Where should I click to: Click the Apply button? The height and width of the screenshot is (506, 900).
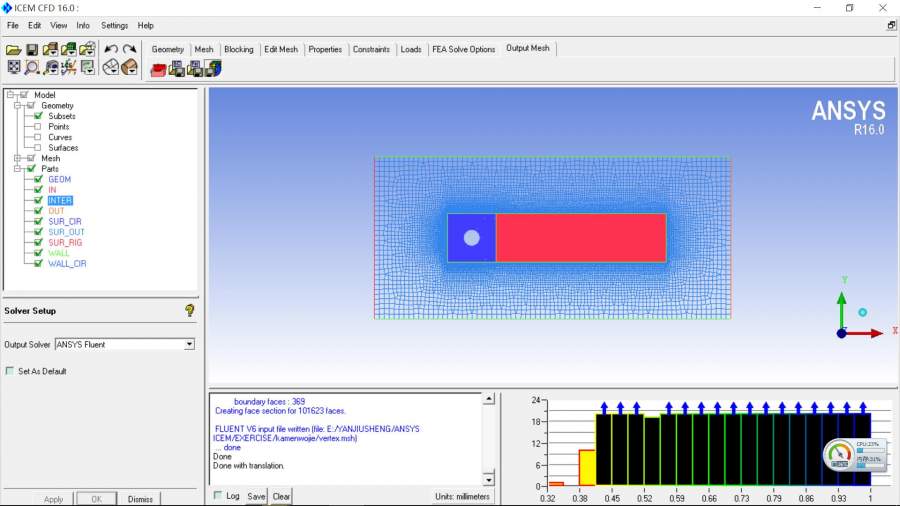53,499
